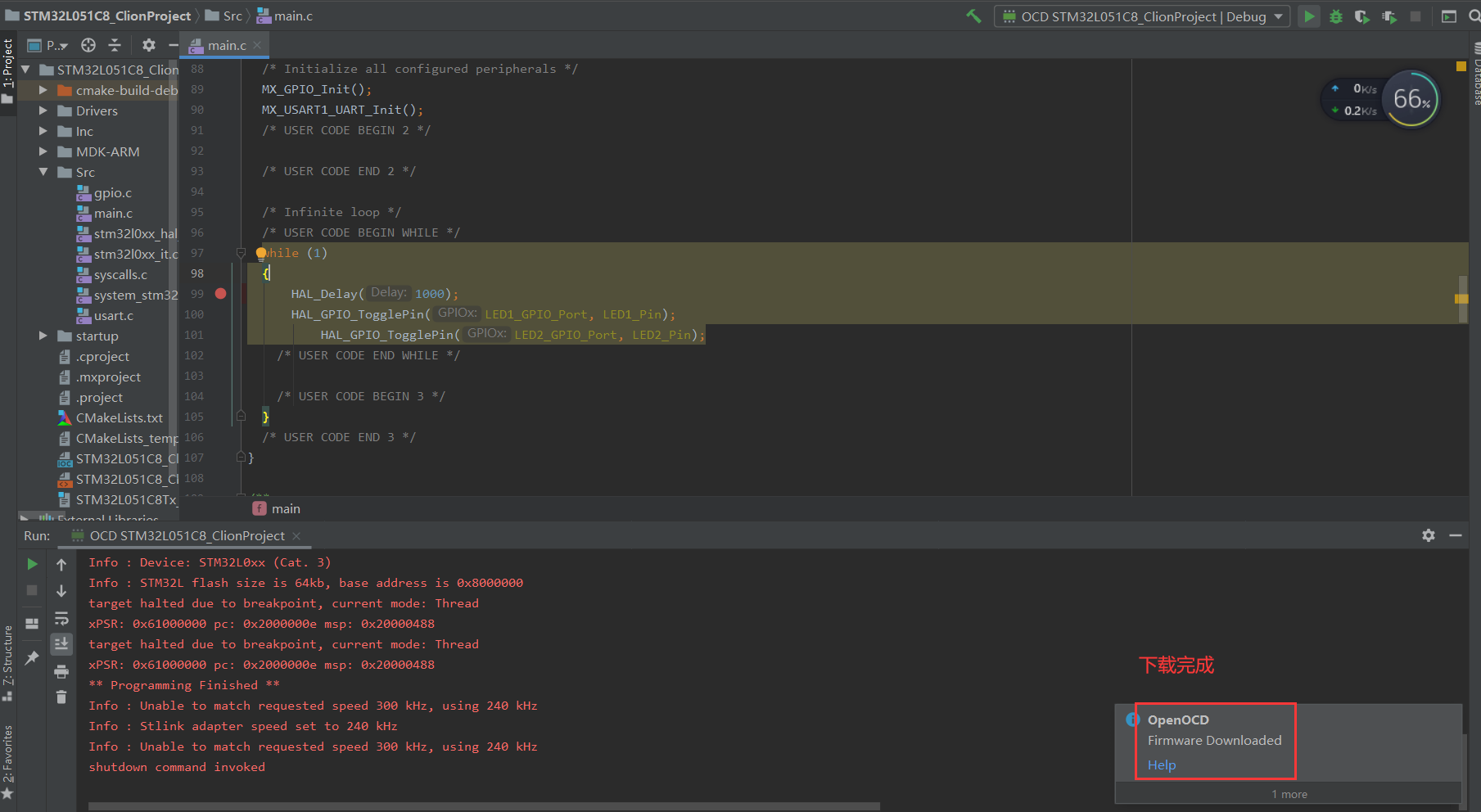Collapse the Src folder
Image resolution: width=1481 pixels, height=812 pixels.
(44, 172)
